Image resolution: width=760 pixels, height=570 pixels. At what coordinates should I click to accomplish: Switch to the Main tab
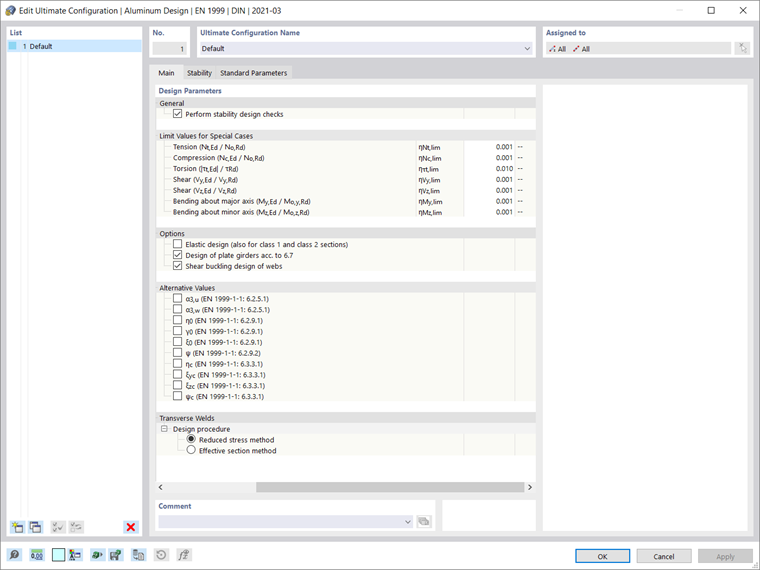[x=166, y=73]
